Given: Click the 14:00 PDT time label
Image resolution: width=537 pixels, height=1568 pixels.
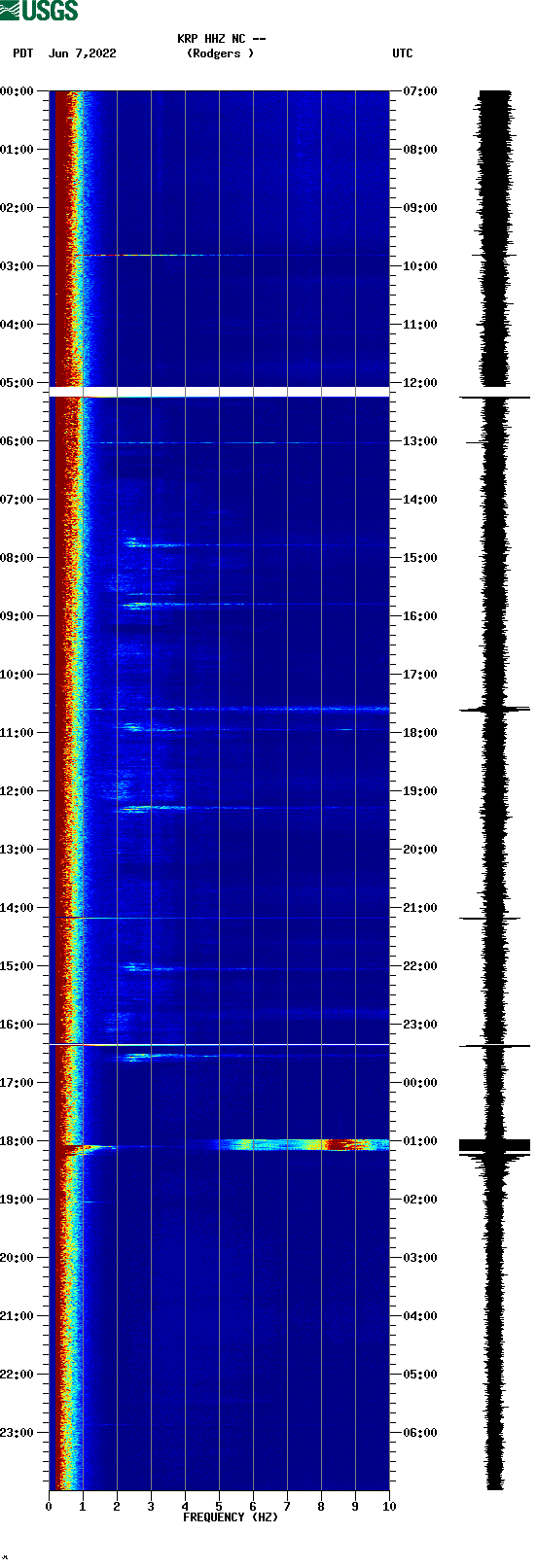Looking at the screenshot, I should click(17, 908).
